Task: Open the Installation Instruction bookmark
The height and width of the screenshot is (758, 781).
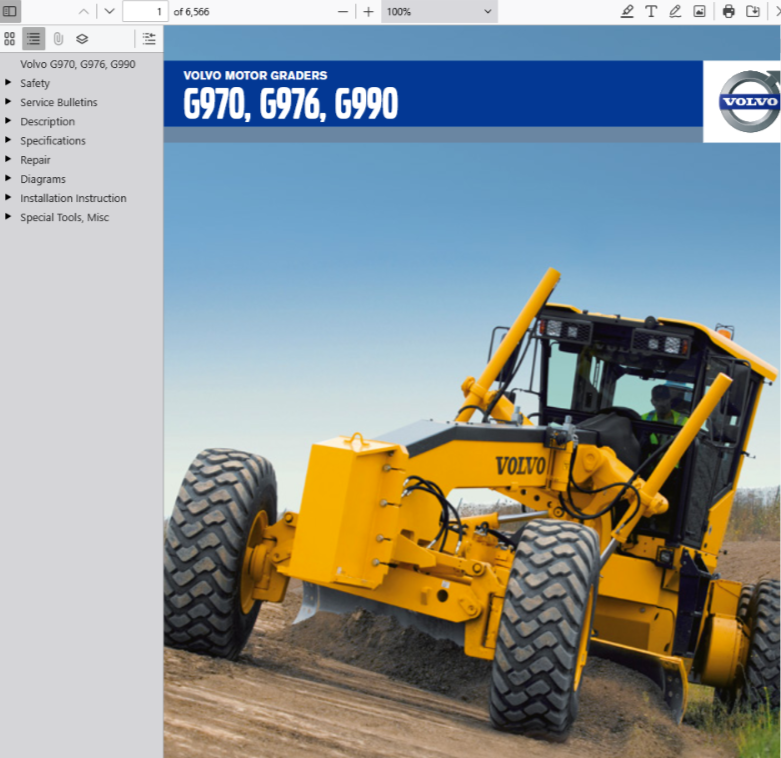Action: tap(73, 198)
